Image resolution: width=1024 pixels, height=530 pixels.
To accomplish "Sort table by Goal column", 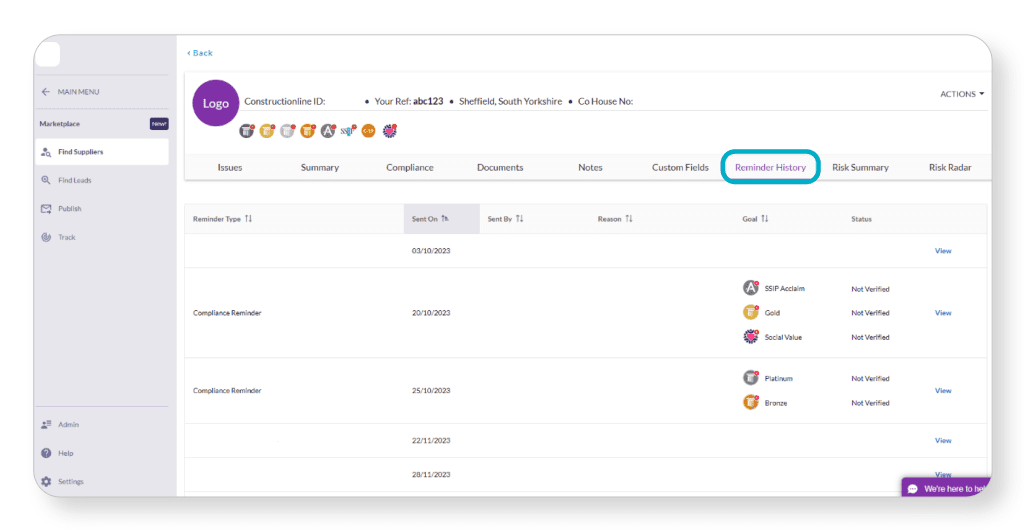I will [x=764, y=219].
